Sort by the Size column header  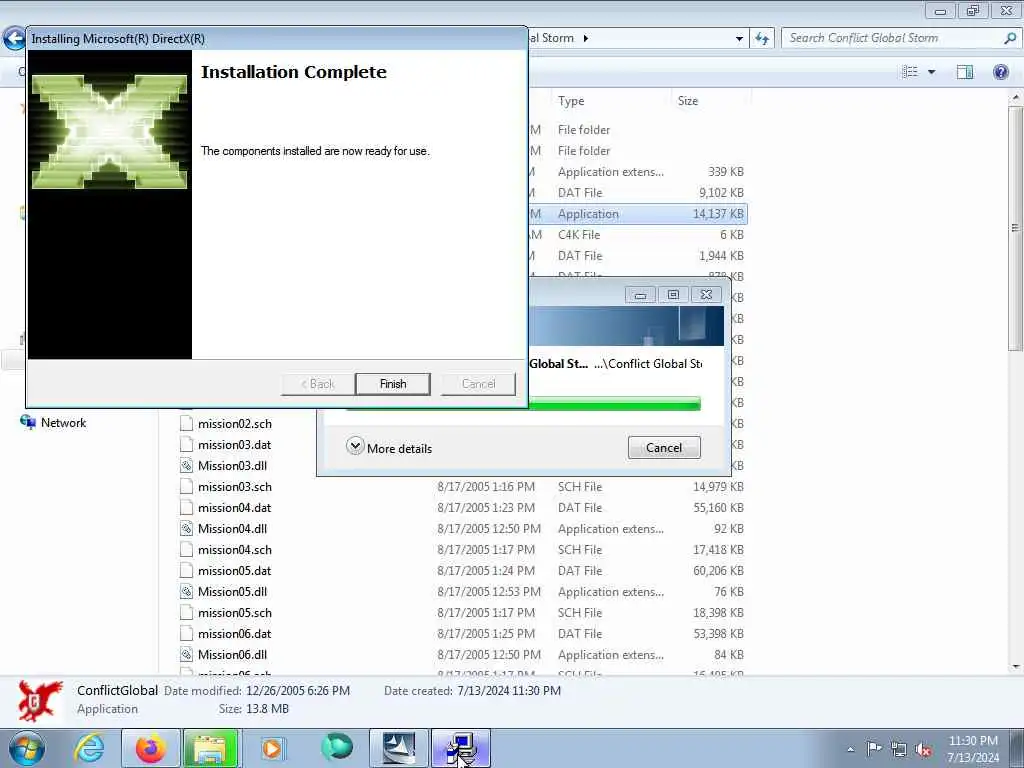tap(688, 101)
